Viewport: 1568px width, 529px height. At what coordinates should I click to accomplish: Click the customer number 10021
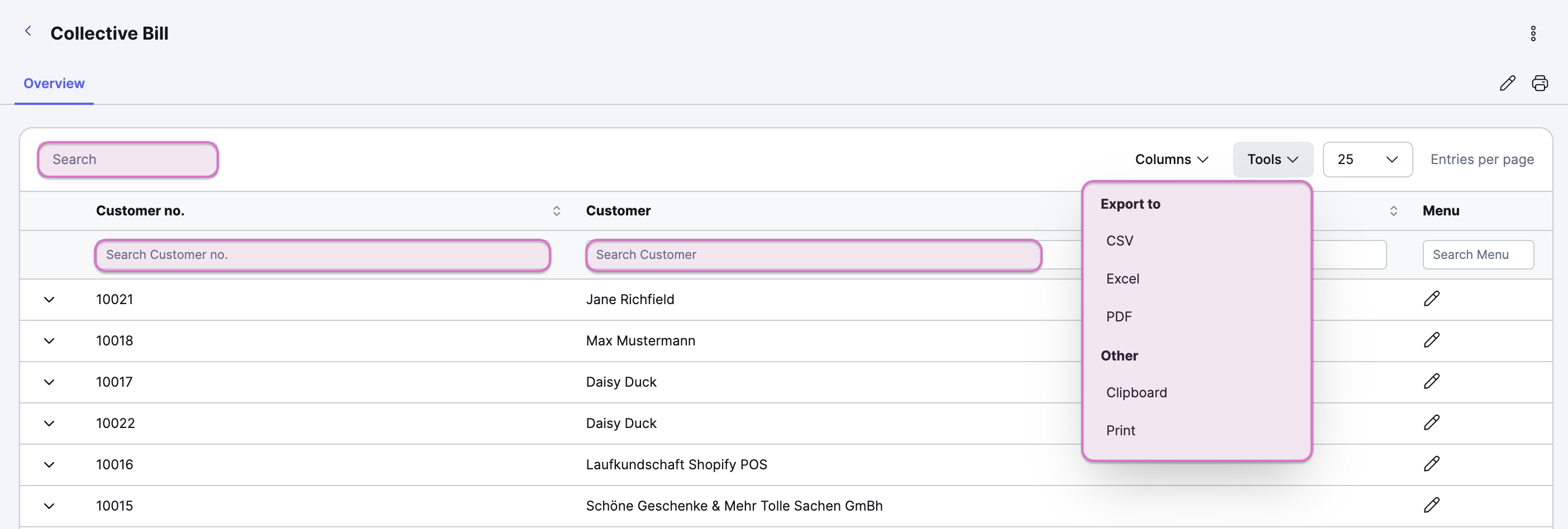coord(114,299)
